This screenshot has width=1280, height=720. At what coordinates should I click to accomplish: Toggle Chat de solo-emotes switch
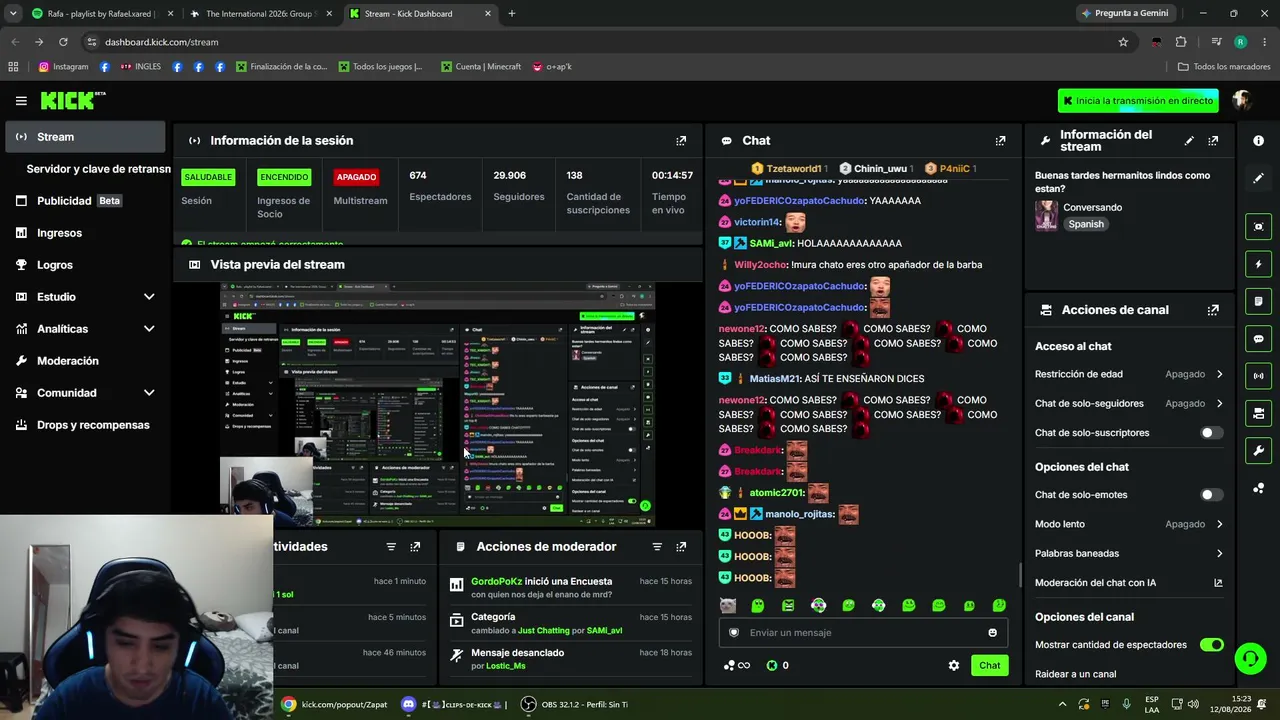[x=1211, y=495]
